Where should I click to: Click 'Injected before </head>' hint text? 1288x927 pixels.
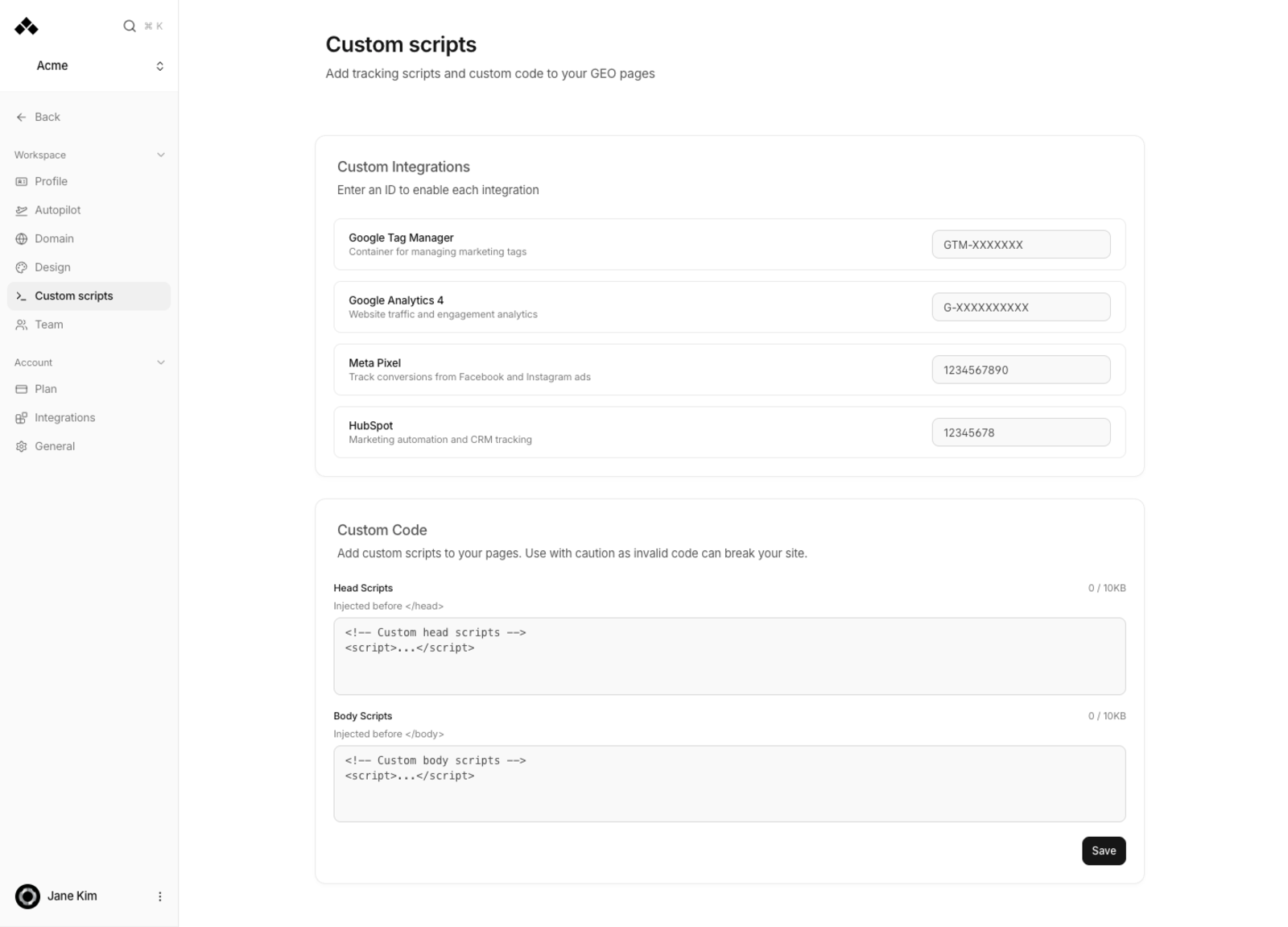click(389, 606)
